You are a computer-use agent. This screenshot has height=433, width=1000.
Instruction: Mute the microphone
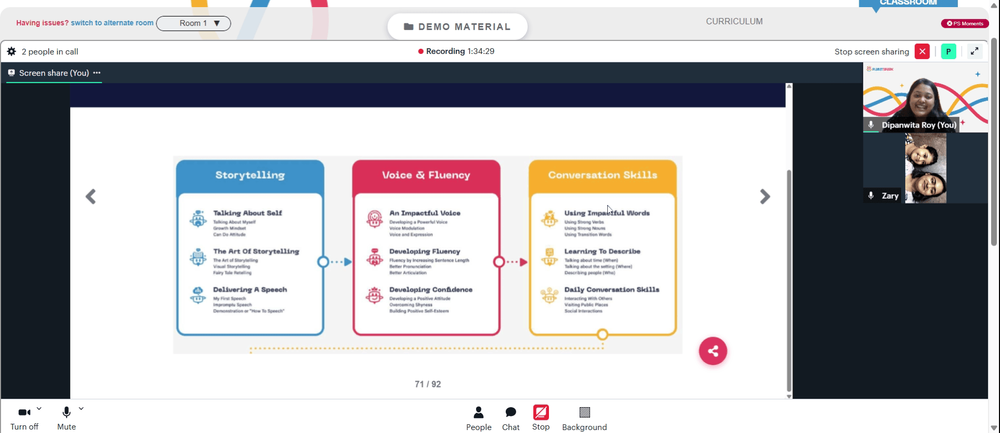click(66, 418)
